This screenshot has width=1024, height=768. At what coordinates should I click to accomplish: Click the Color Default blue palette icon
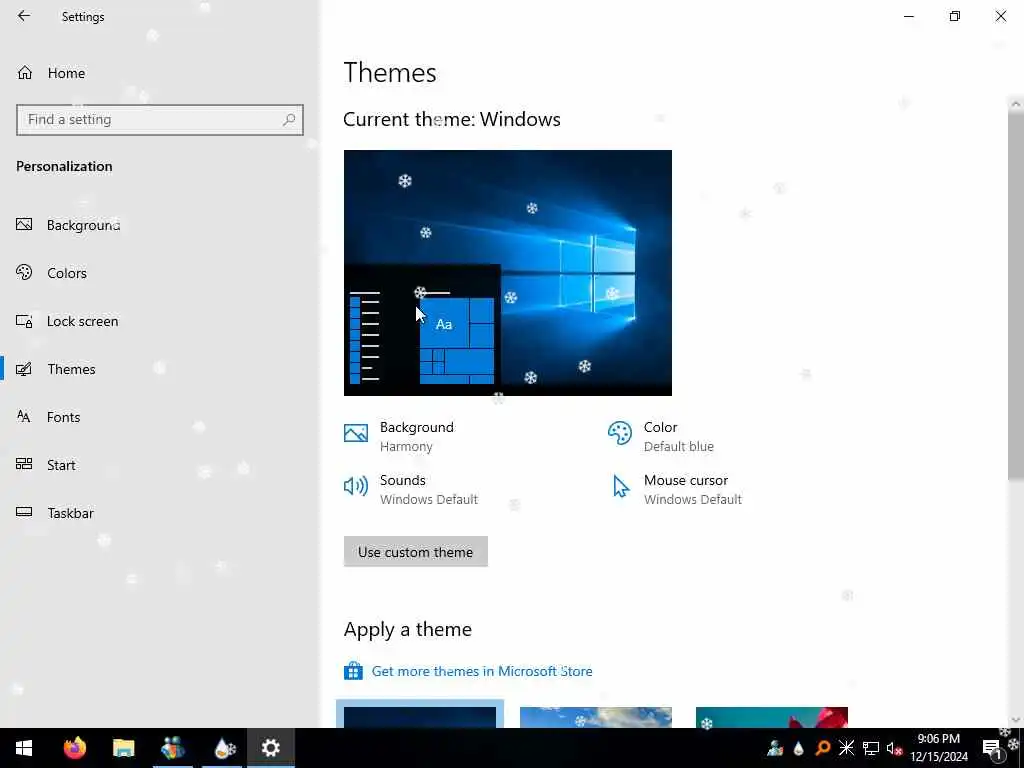(620, 433)
